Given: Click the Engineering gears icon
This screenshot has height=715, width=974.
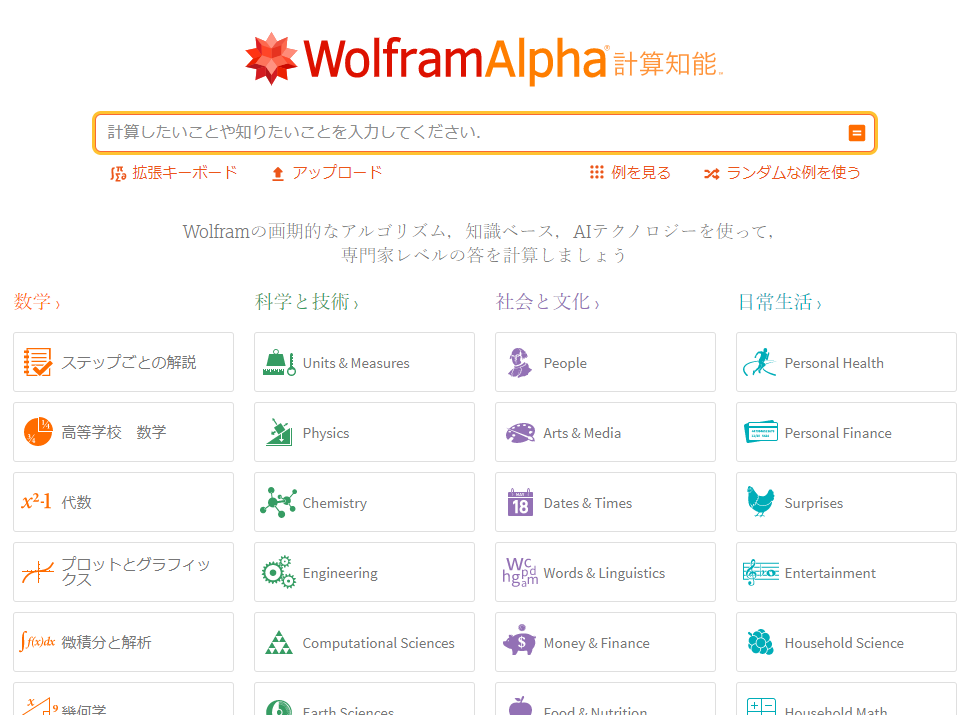Looking at the screenshot, I should tap(278, 572).
